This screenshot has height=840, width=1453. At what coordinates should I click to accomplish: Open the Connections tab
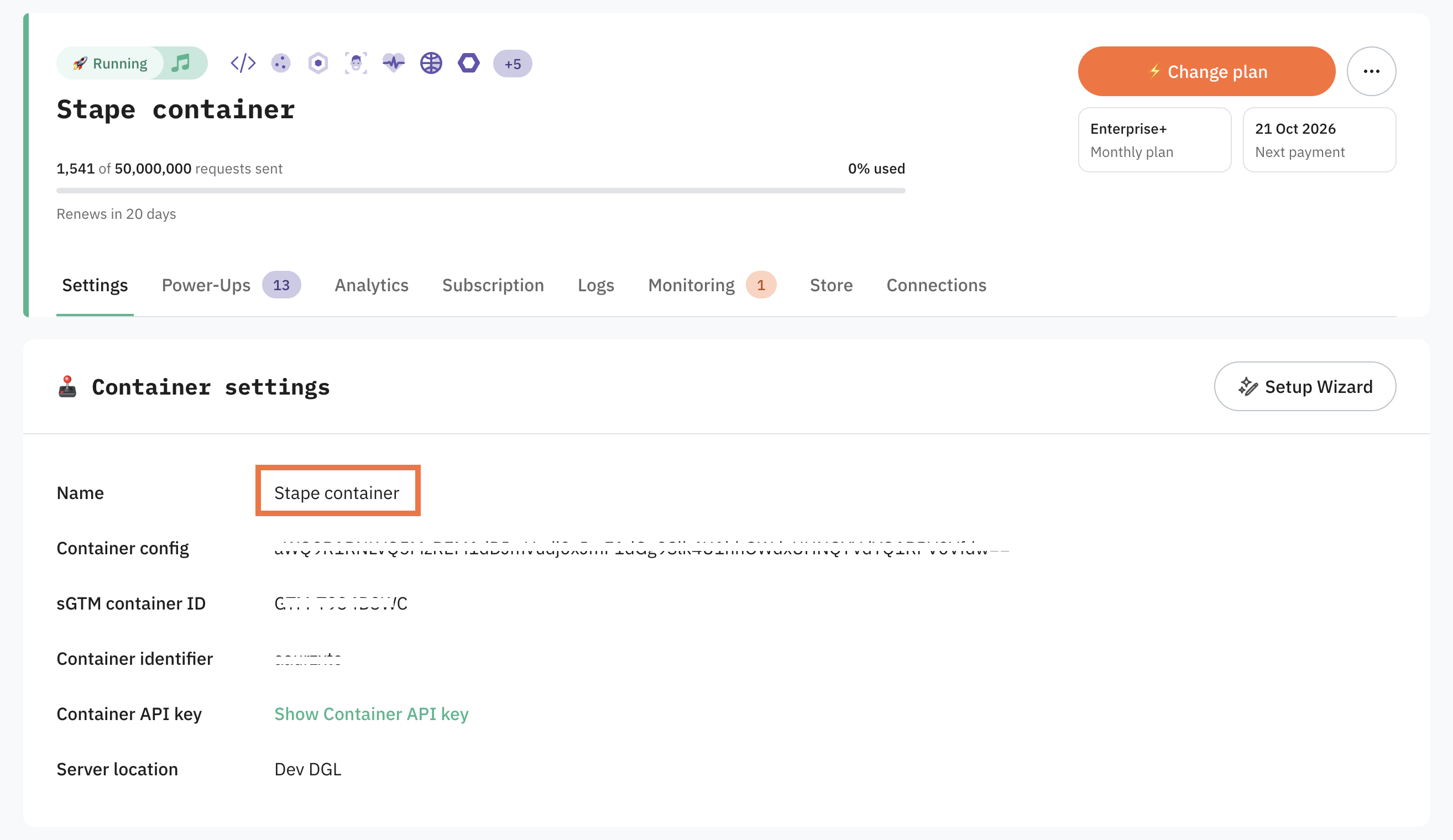(937, 285)
